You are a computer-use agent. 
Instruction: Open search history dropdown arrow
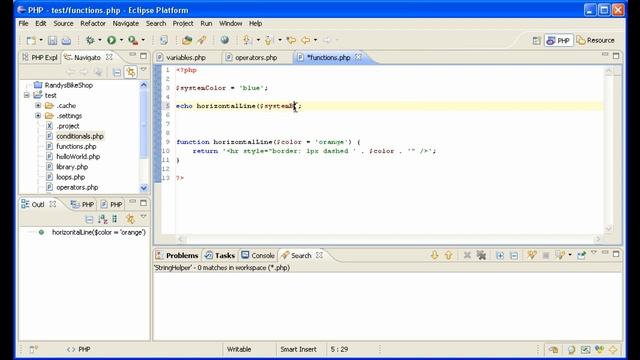pos(570,256)
